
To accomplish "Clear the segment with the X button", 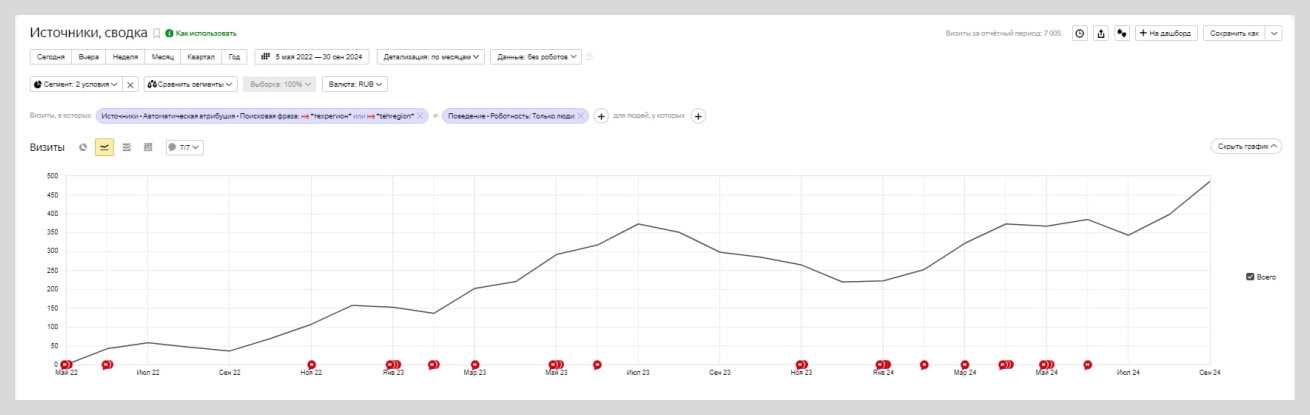I will tap(130, 85).
